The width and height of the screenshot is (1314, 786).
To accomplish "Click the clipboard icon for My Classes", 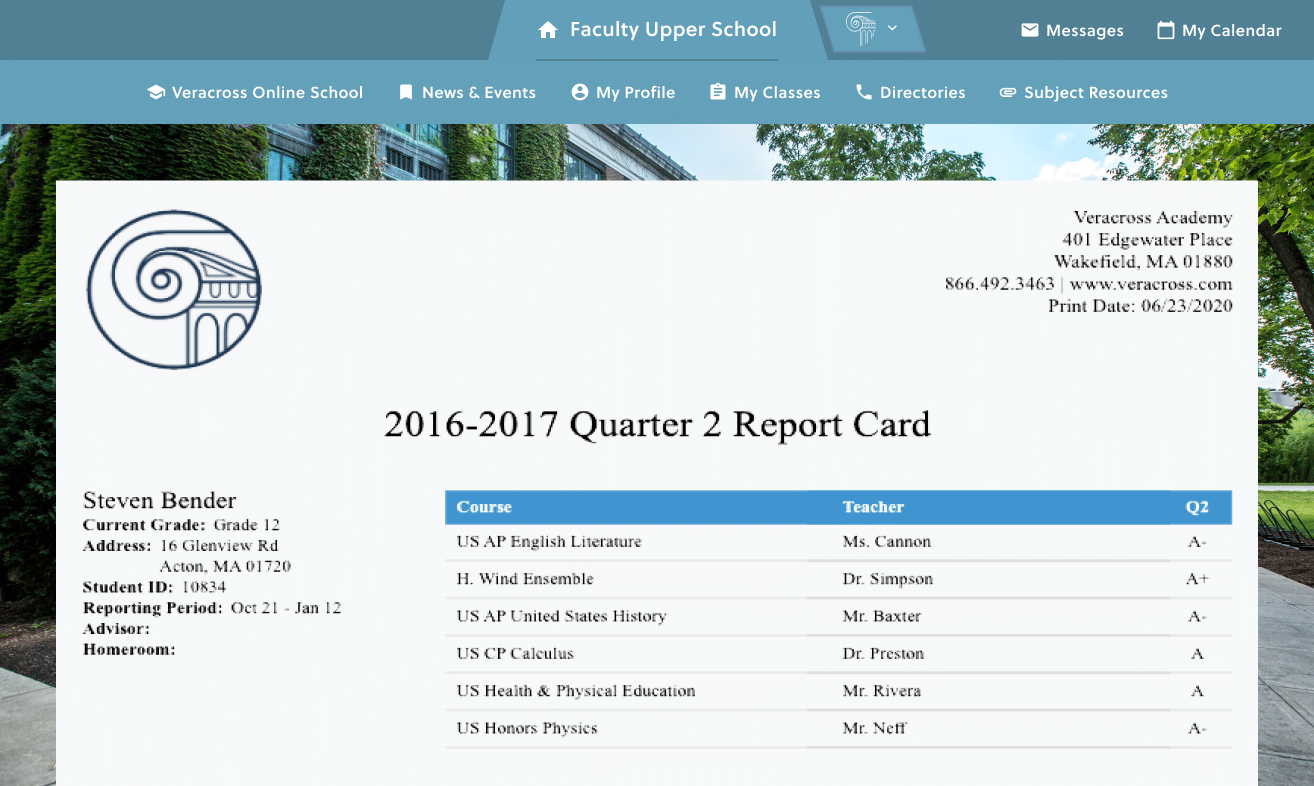I will [717, 92].
